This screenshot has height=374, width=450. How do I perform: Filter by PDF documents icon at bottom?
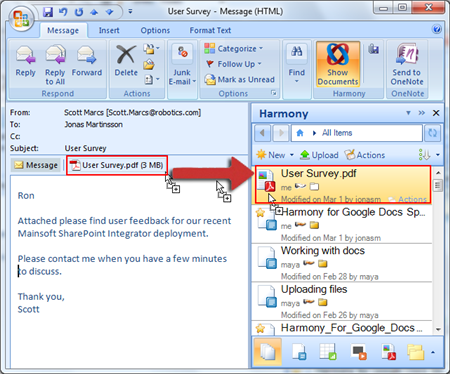(388, 352)
